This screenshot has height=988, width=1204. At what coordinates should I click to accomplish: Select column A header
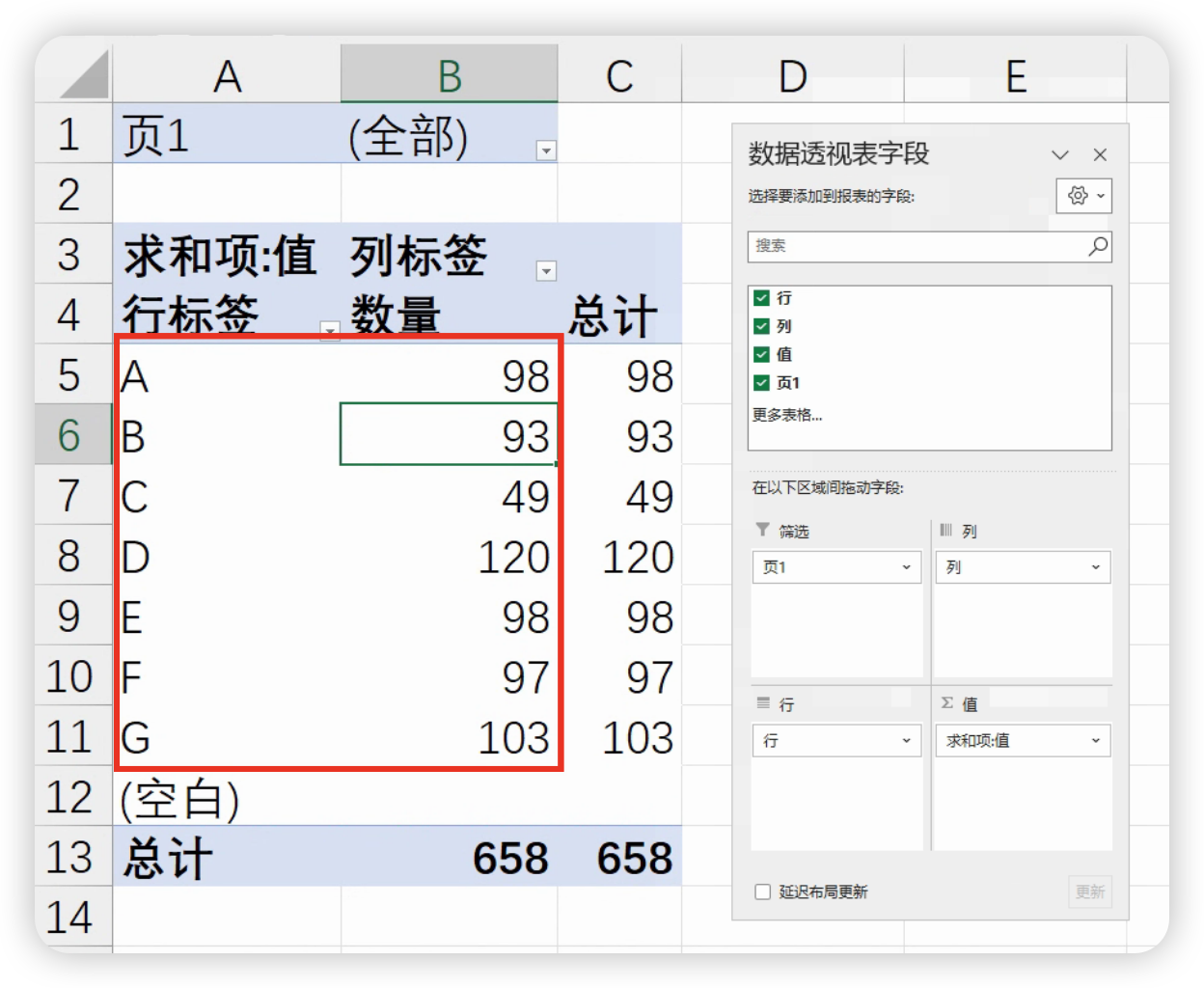pyautogui.click(x=227, y=74)
